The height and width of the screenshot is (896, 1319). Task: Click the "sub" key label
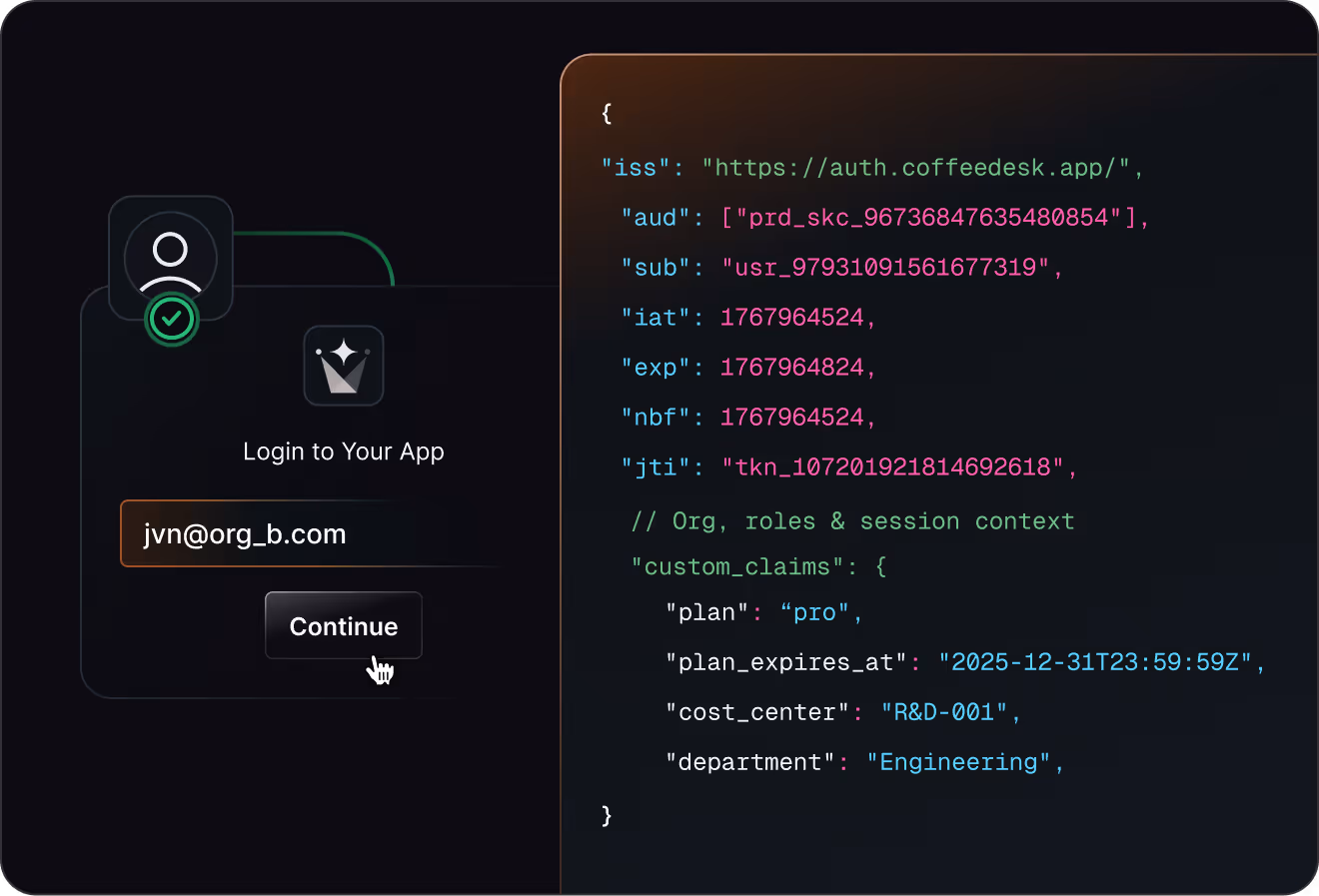coord(656,267)
